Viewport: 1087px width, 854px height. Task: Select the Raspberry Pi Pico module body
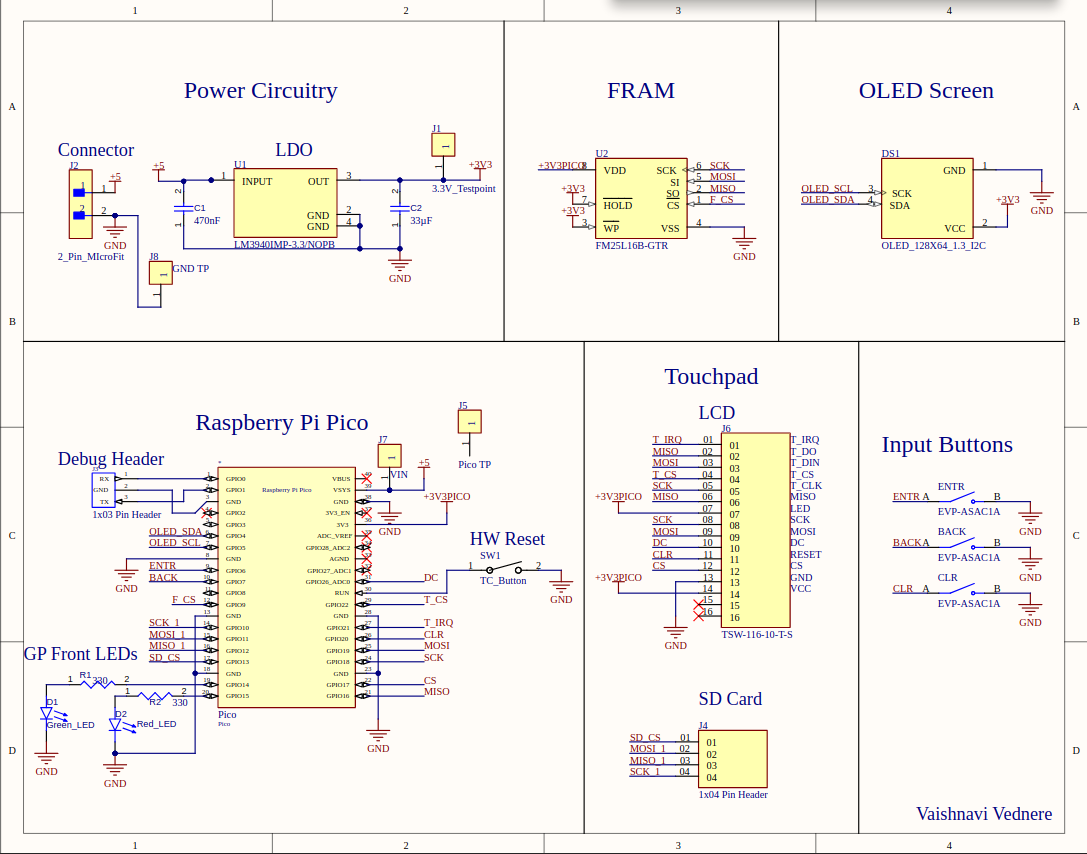[x=287, y=587]
